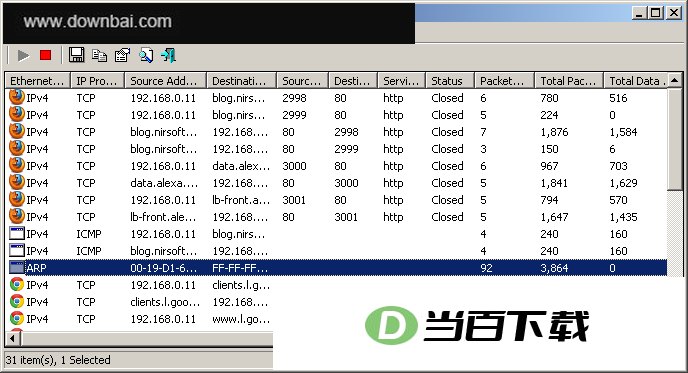Click Firefox icon in row with total 1,647
Screen dimensions: 688x373
pos(17,217)
